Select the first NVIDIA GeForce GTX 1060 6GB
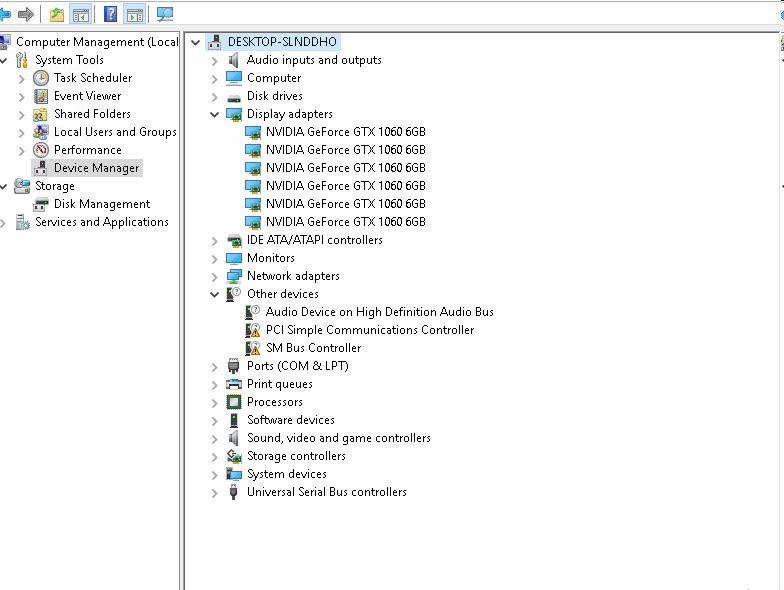Screen dimensions: 784x590 (x=345, y=132)
